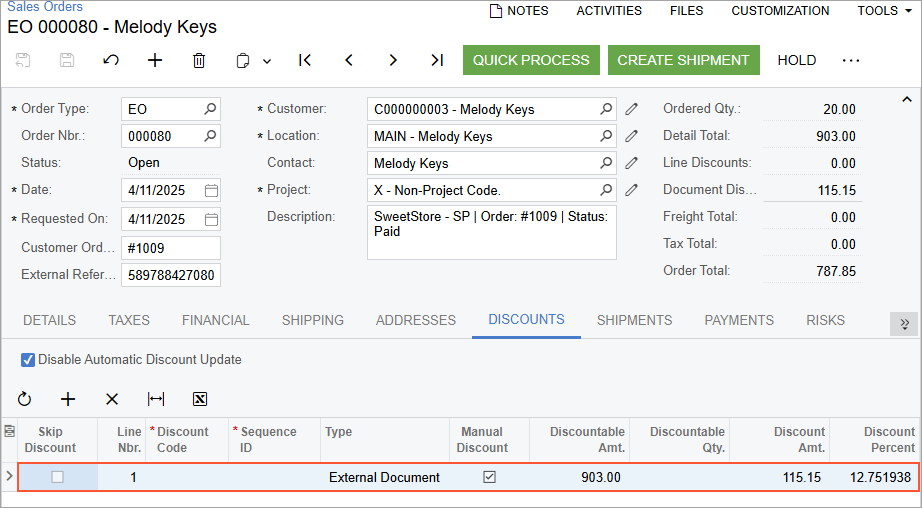Open the Details tab
Image resolution: width=922 pixels, height=508 pixels.
coord(50,320)
